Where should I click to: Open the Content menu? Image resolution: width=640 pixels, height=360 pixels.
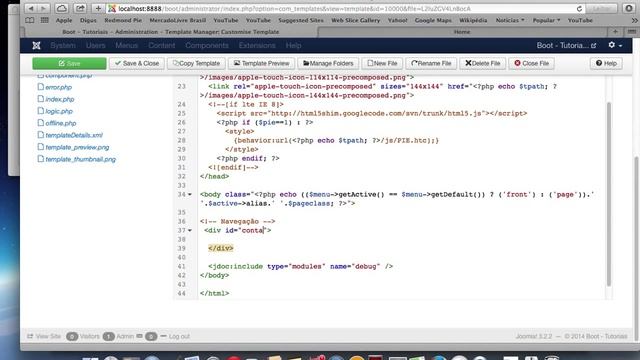(162, 45)
